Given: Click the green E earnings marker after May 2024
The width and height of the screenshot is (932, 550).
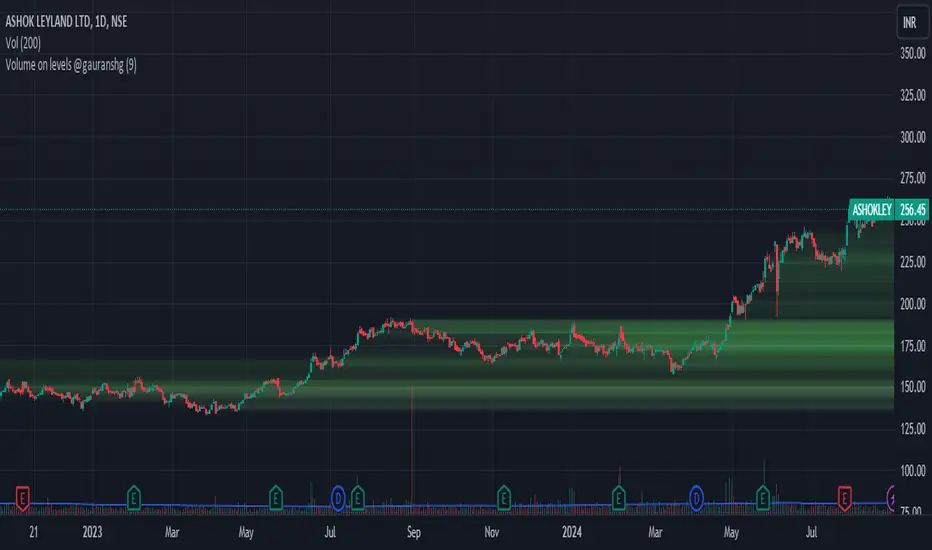Looking at the screenshot, I should [x=763, y=498].
